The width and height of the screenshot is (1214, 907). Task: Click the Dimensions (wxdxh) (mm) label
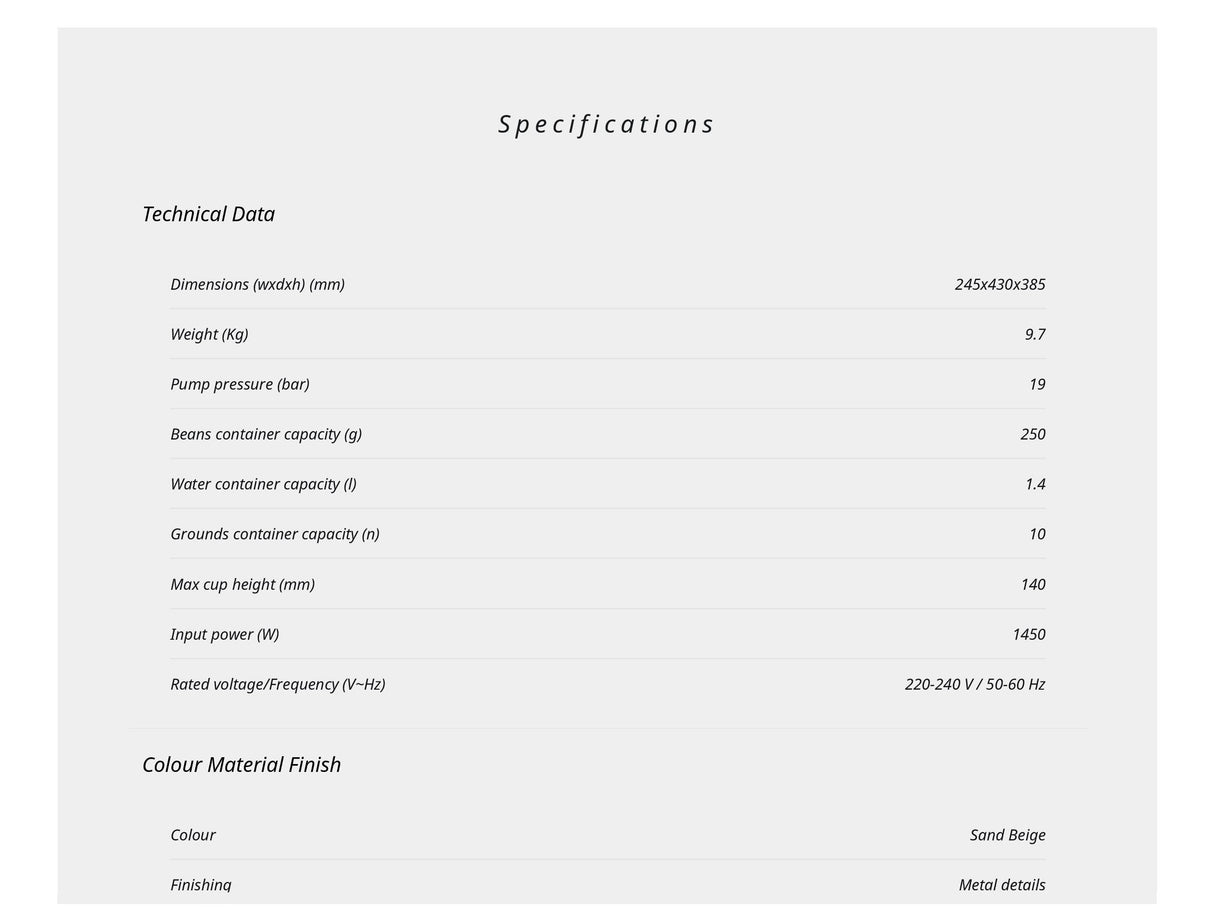[x=257, y=284]
